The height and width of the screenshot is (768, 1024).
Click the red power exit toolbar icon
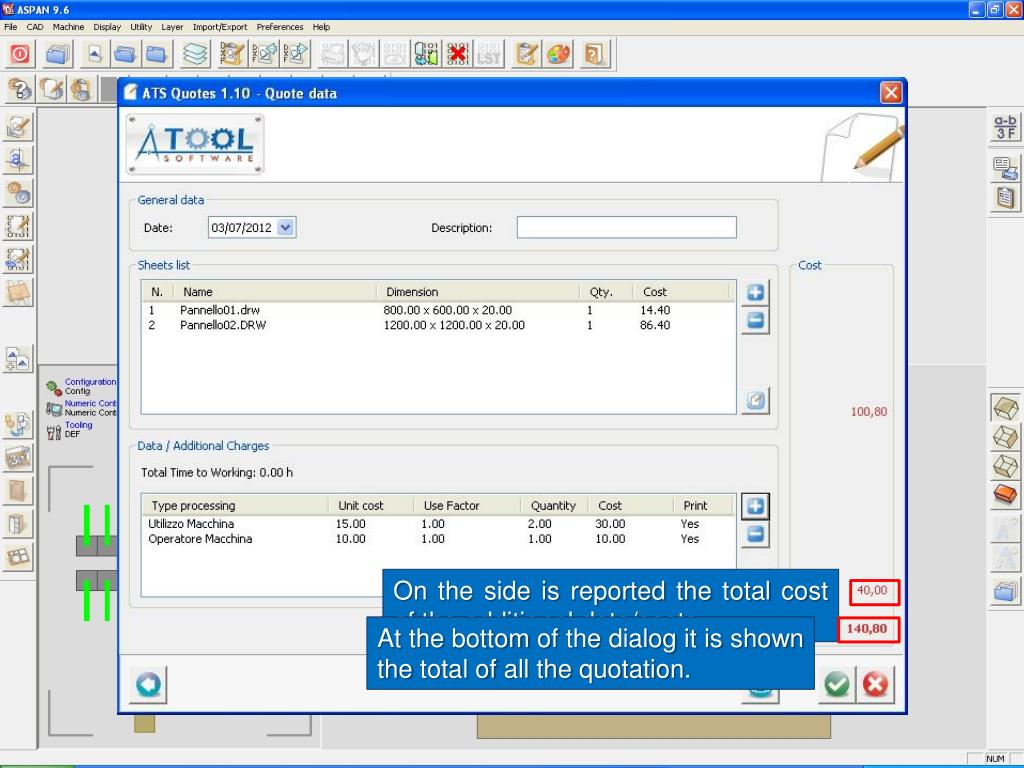point(20,54)
